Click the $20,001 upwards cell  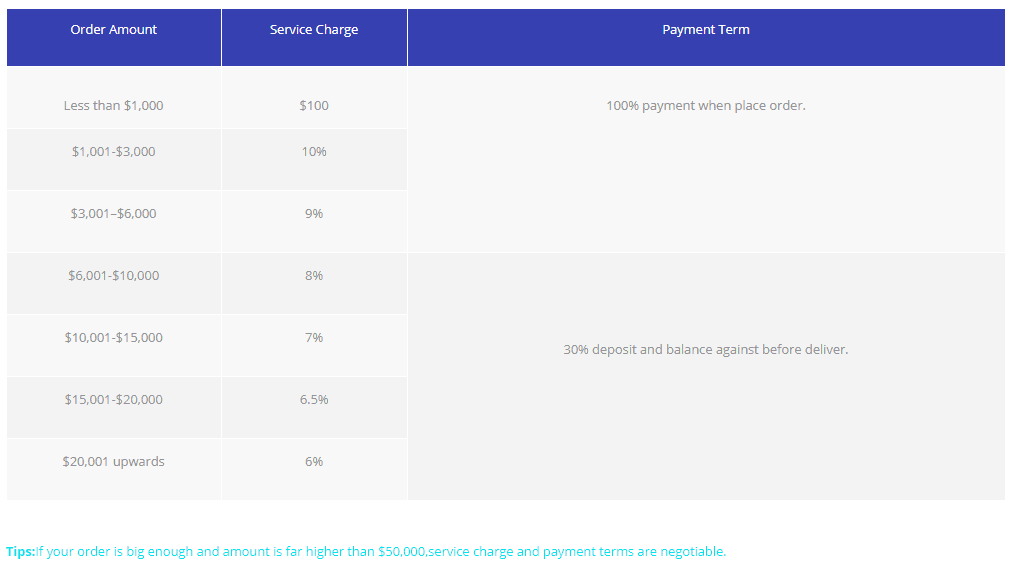(114, 462)
